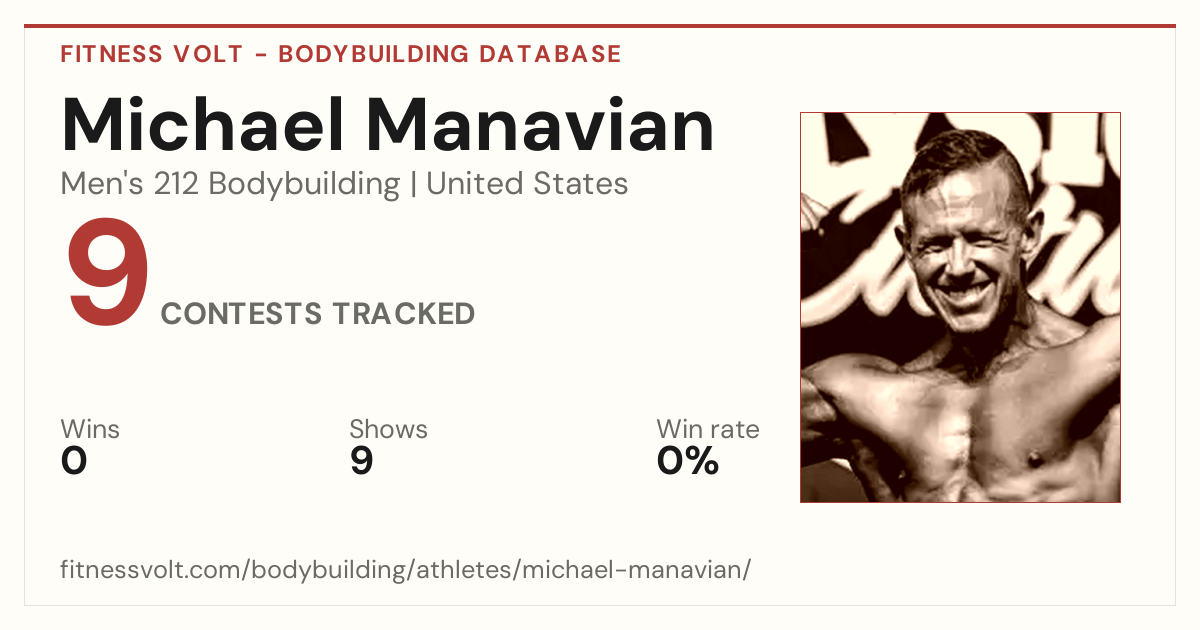Screen dimensions: 1200x630
Task: Click the "michael-manavian" slug in the URL
Action: (632, 571)
